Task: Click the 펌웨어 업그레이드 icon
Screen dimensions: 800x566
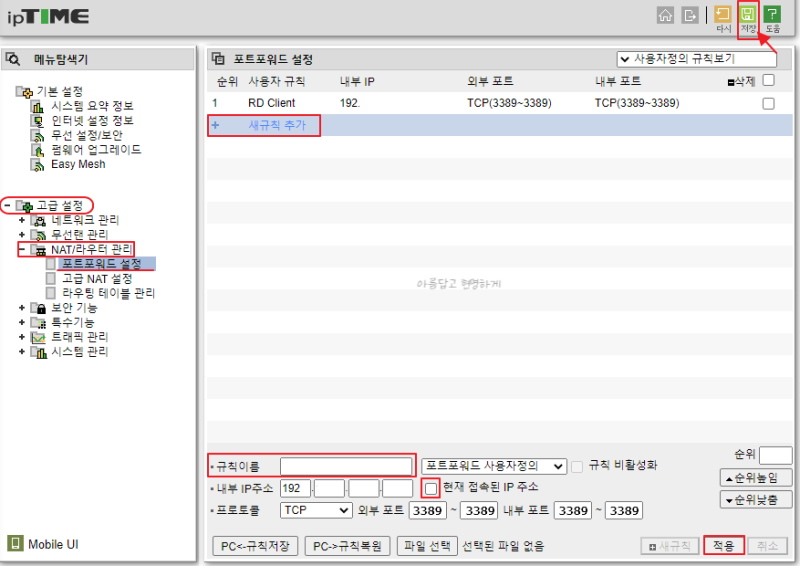Action: [38, 151]
